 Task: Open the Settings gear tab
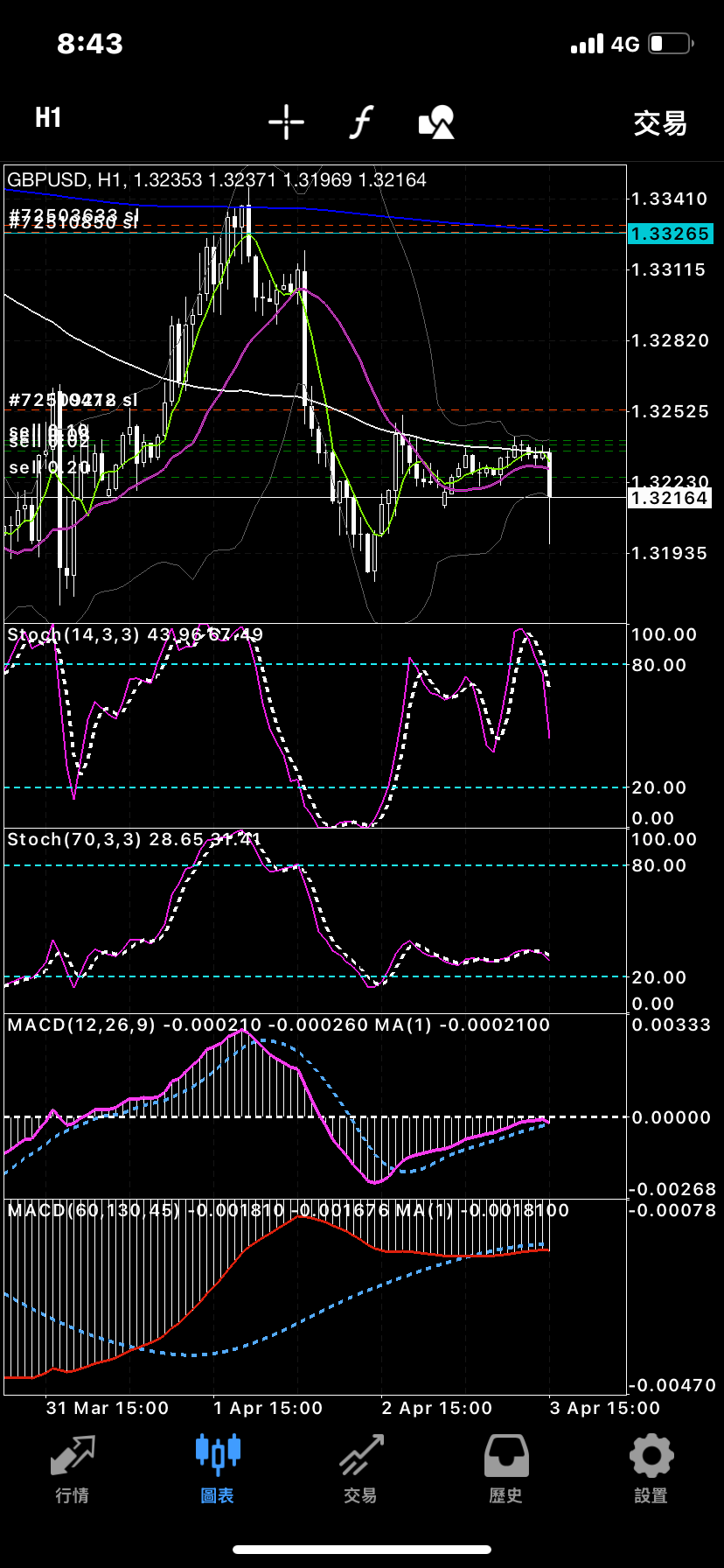tap(651, 1468)
